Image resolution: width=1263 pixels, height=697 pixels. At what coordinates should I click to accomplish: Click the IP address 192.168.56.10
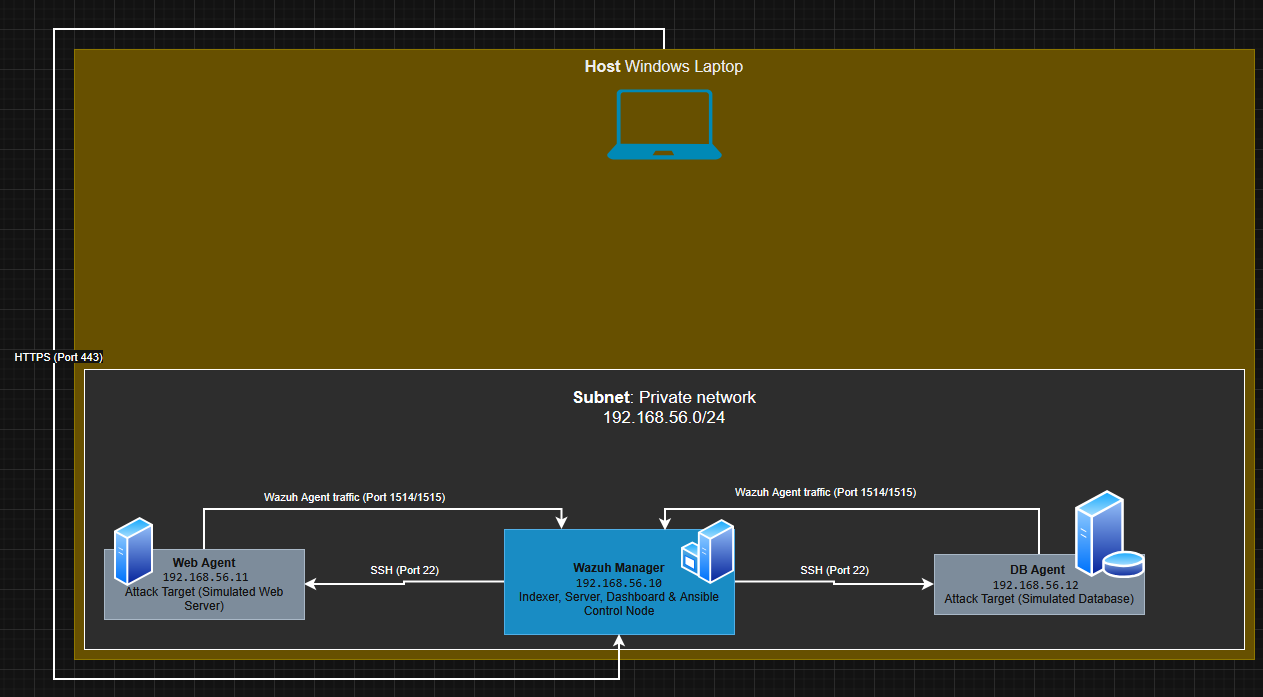[619, 583]
